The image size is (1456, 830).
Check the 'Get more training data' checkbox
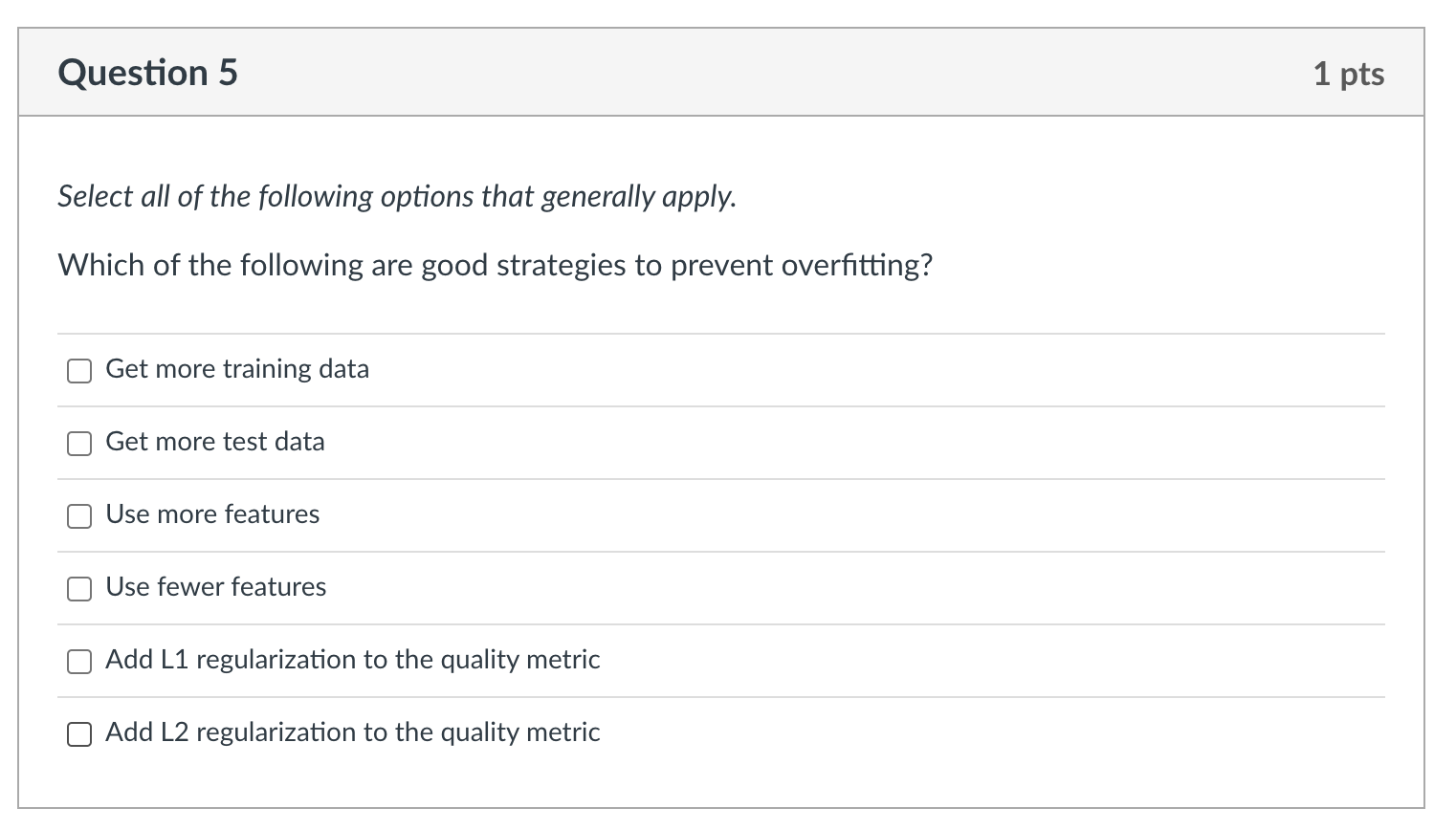tap(79, 370)
